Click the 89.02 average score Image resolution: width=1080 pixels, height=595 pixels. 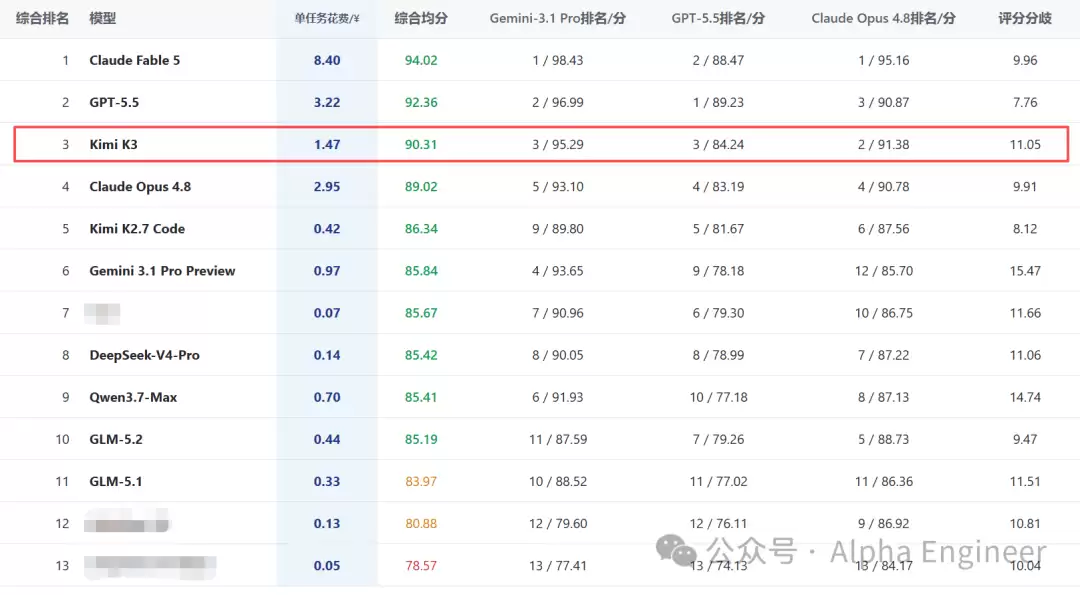tap(421, 187)
